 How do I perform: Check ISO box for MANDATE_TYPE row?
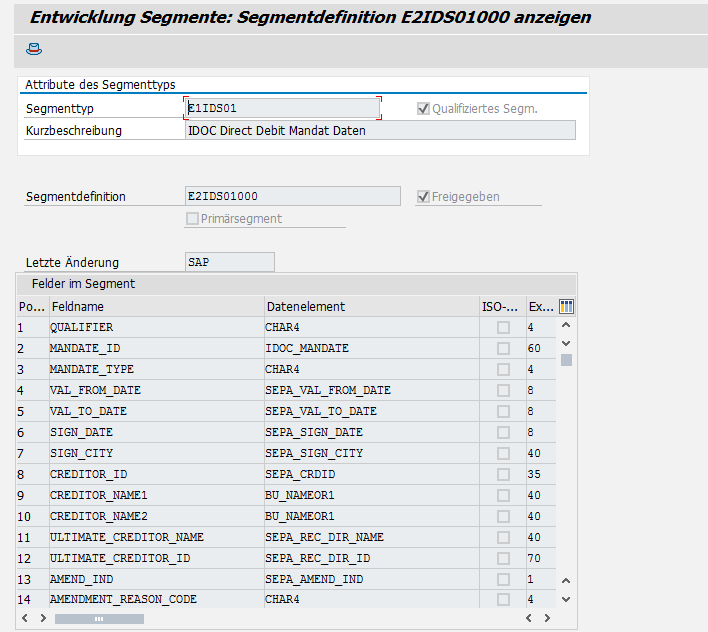pos(503,369)
